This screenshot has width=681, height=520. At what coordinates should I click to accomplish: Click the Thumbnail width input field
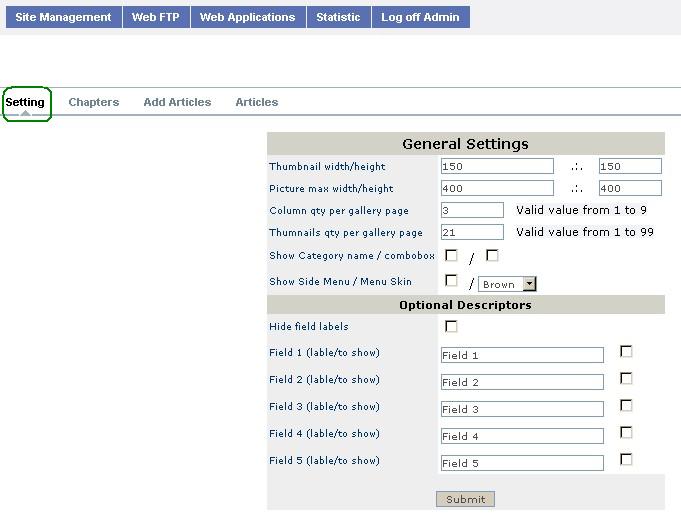497,167
